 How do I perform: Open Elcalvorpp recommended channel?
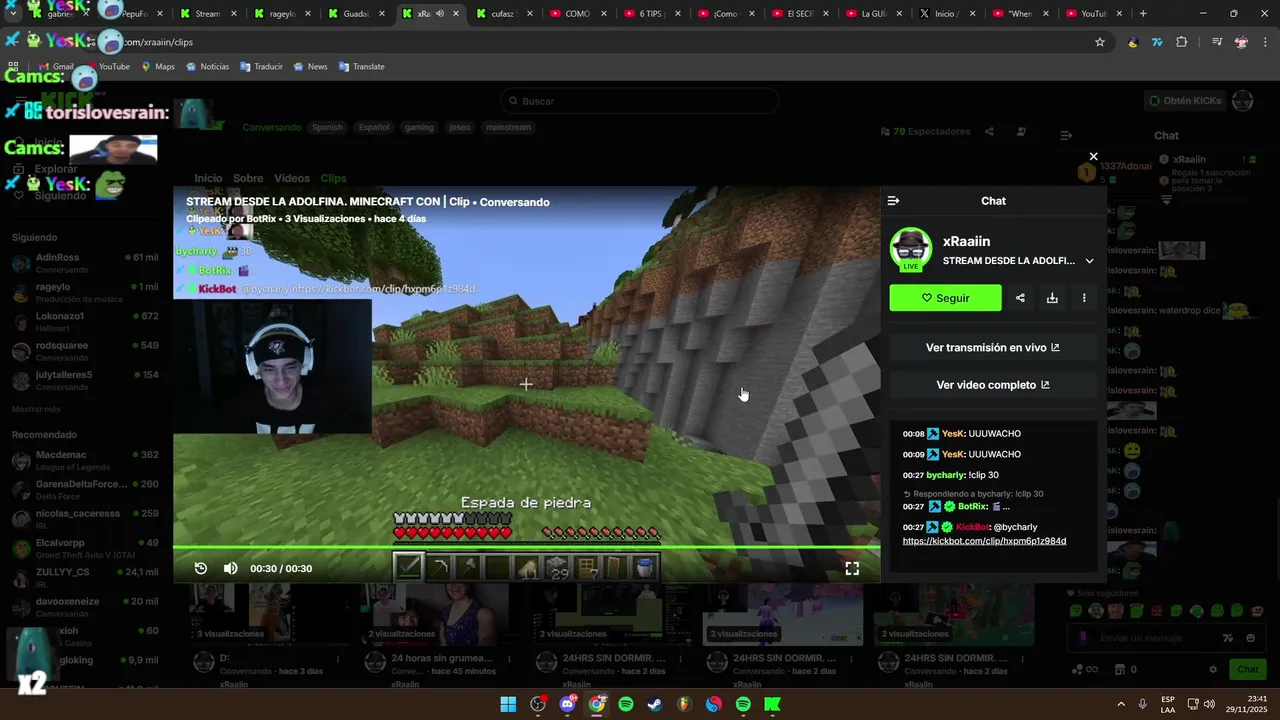84,548
